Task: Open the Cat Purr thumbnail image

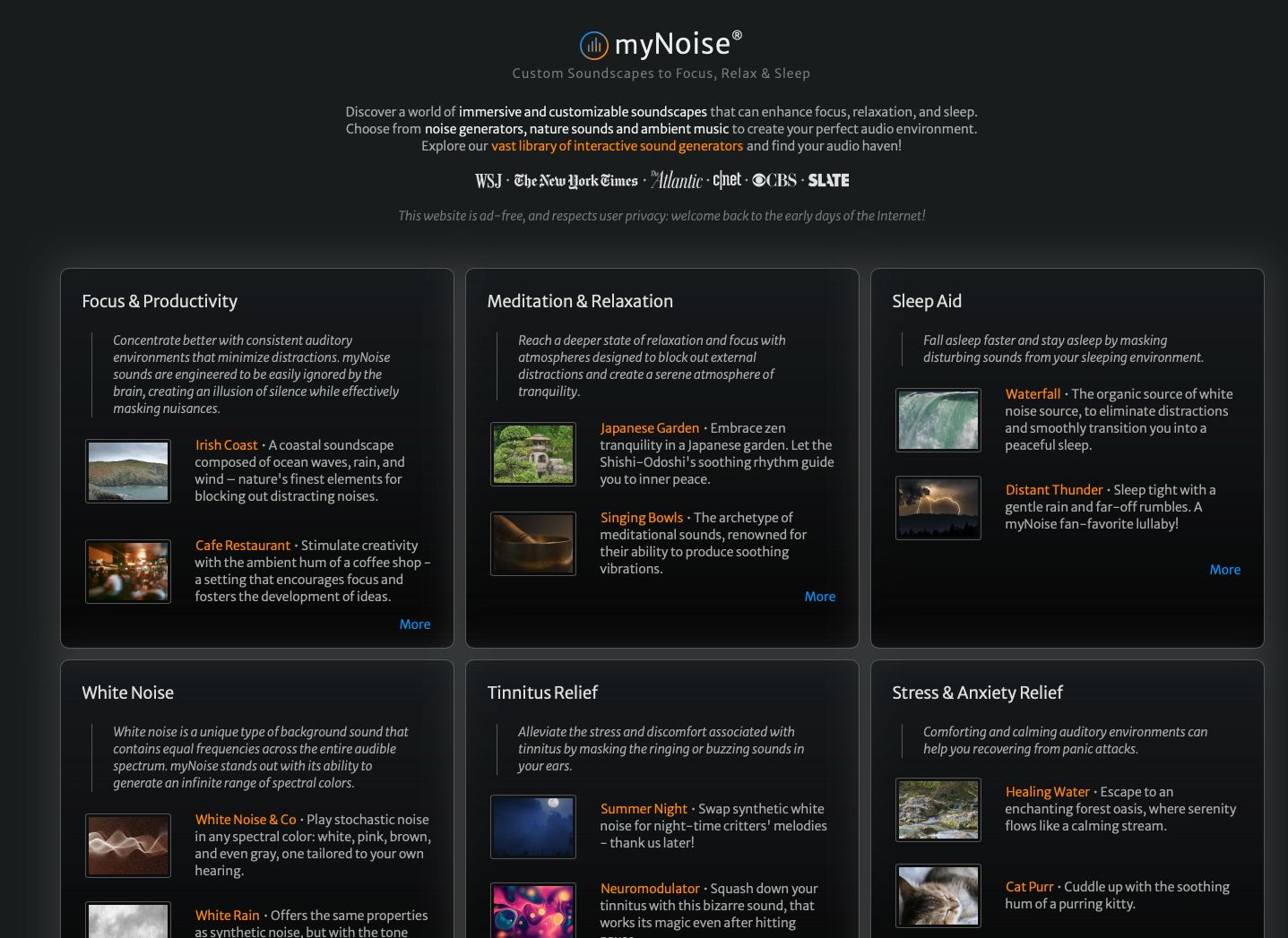Action: 938,896
